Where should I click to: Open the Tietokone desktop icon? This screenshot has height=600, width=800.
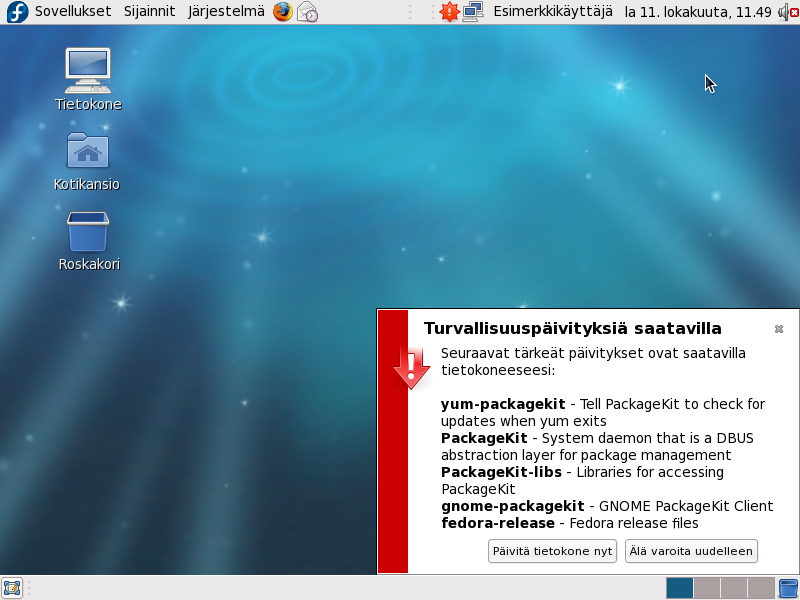[88, 75]
